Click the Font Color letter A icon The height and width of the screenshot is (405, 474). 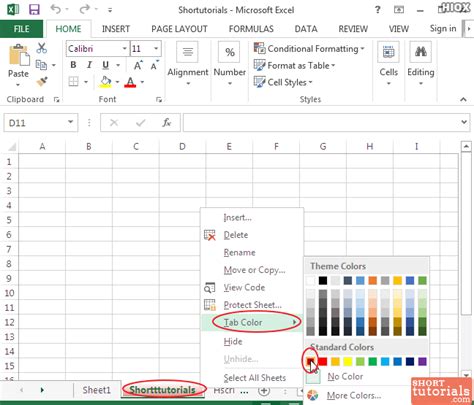tap(130, 82)
